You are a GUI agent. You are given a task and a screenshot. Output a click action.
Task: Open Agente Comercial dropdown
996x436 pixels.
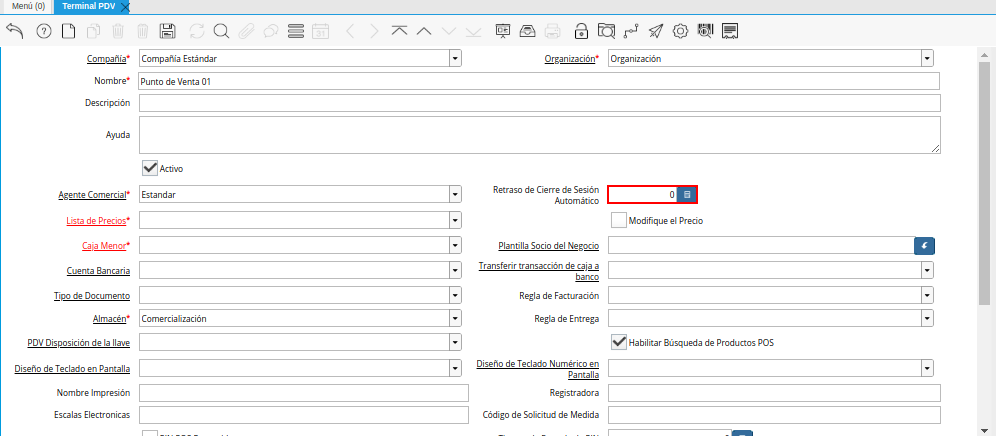pos(455,194)
